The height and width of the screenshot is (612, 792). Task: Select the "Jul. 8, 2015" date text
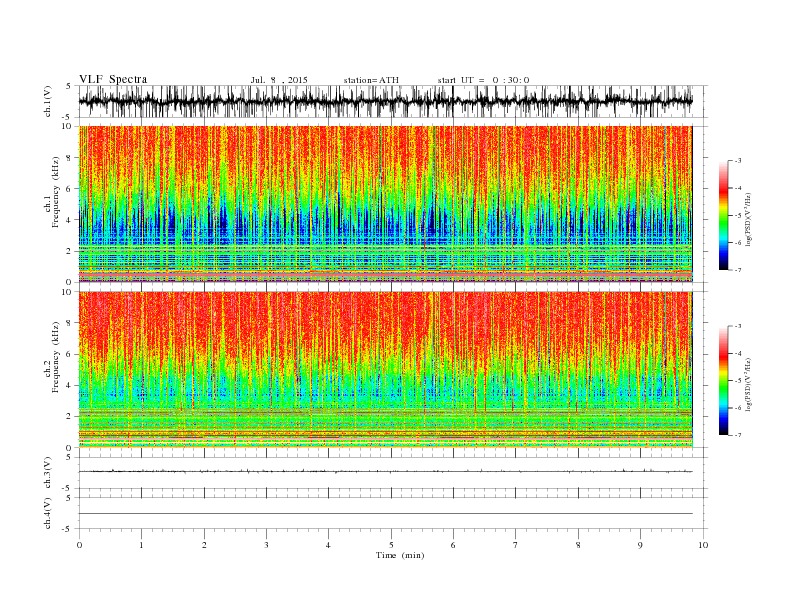pyautogui.click(x=279, y=80)
